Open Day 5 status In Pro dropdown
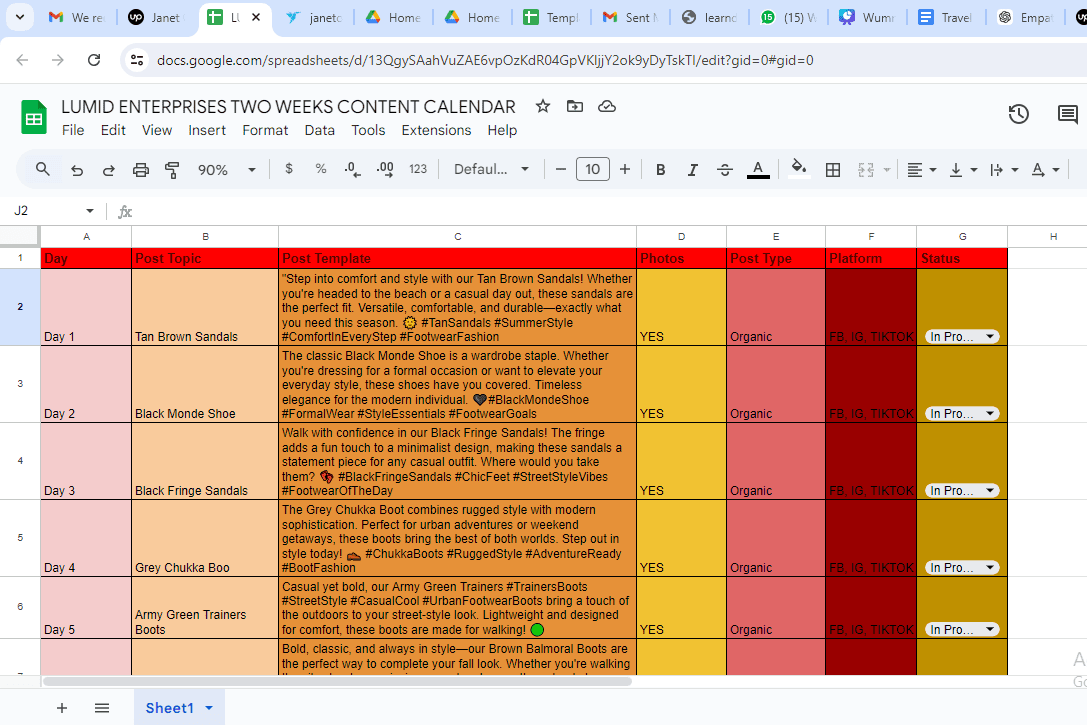 tap(962, 629)
